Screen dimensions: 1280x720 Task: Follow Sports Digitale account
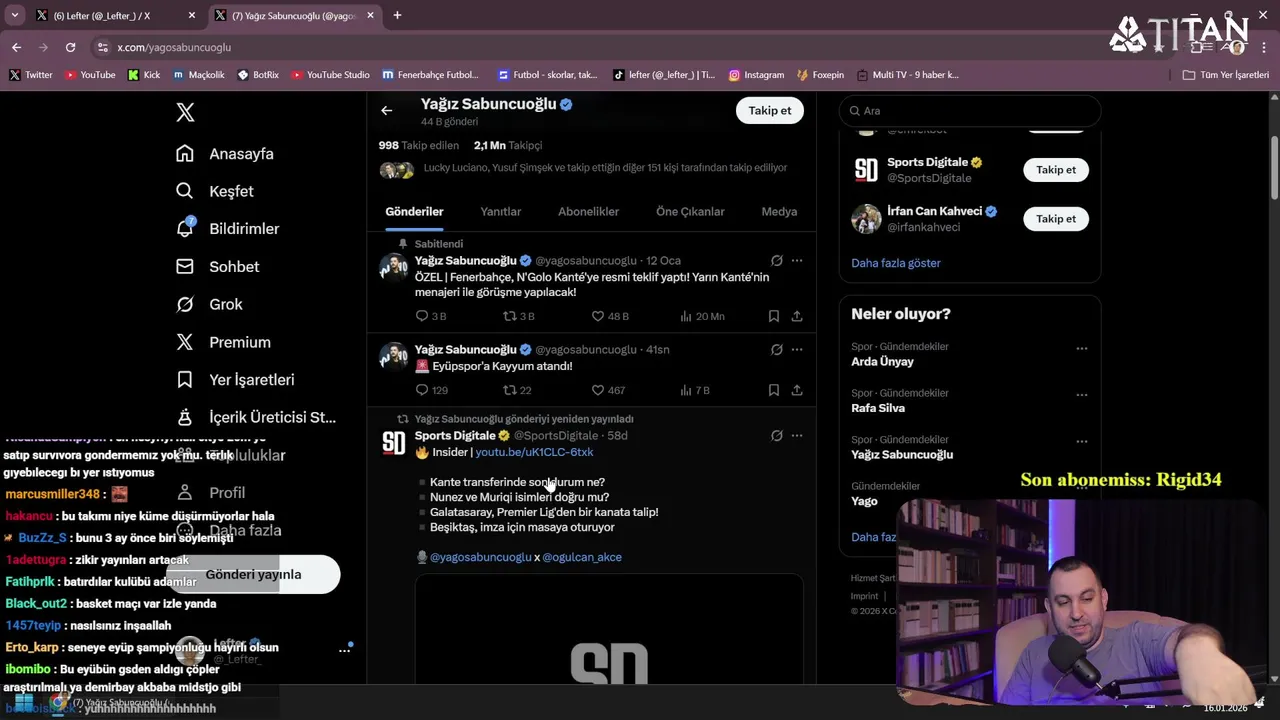(1056, 170)
